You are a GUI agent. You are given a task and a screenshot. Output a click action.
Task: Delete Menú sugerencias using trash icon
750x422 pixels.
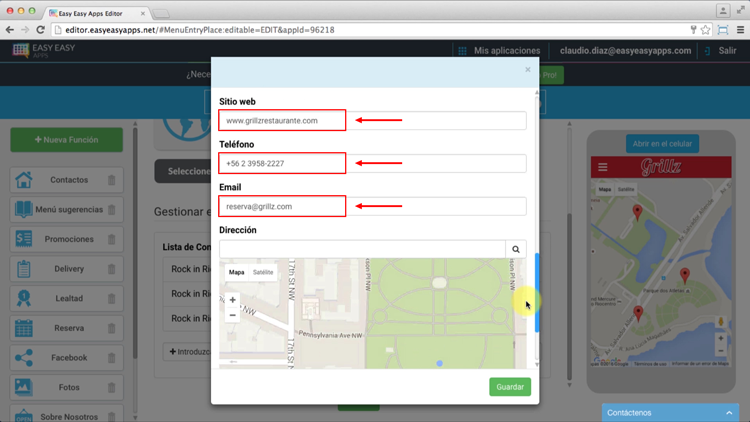pyautogui.click(x=111, y=210)
